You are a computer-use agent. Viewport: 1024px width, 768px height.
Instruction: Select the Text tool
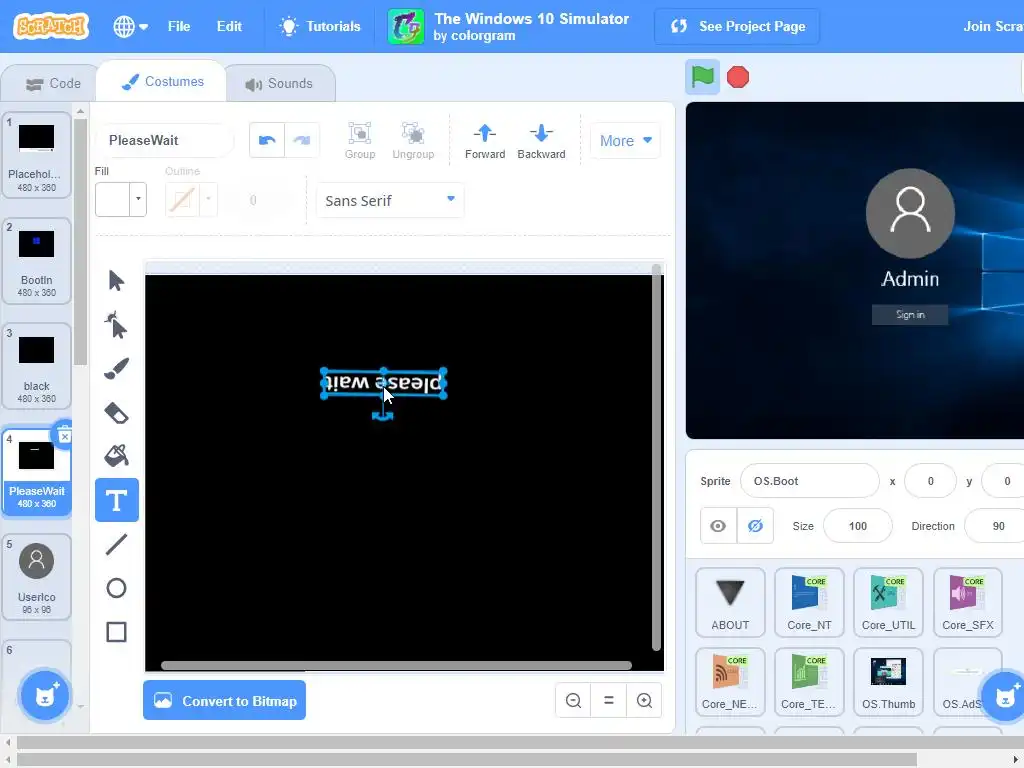tap(116, 500)
